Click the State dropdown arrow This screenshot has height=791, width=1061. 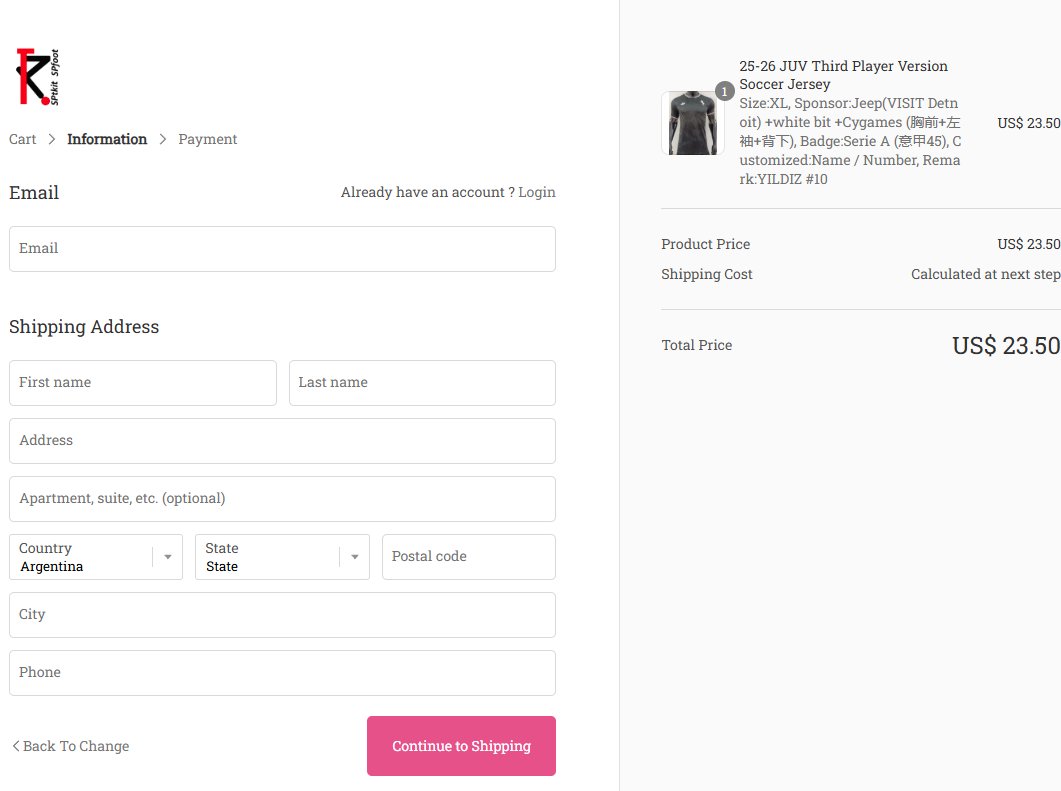coord(355,557)
